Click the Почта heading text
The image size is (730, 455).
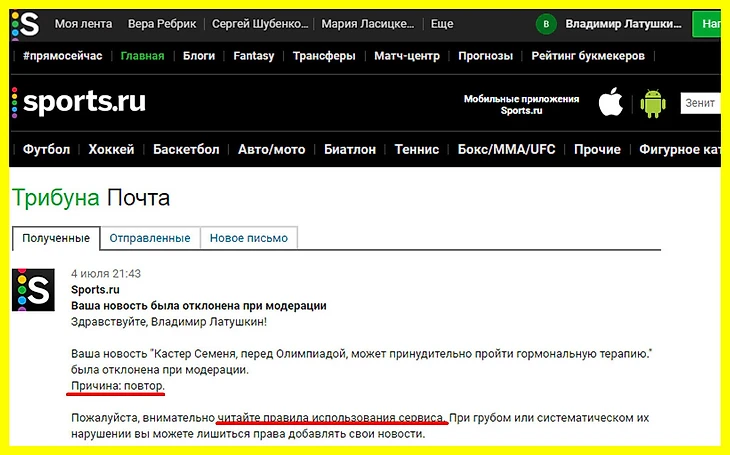[x=138, y=197]
